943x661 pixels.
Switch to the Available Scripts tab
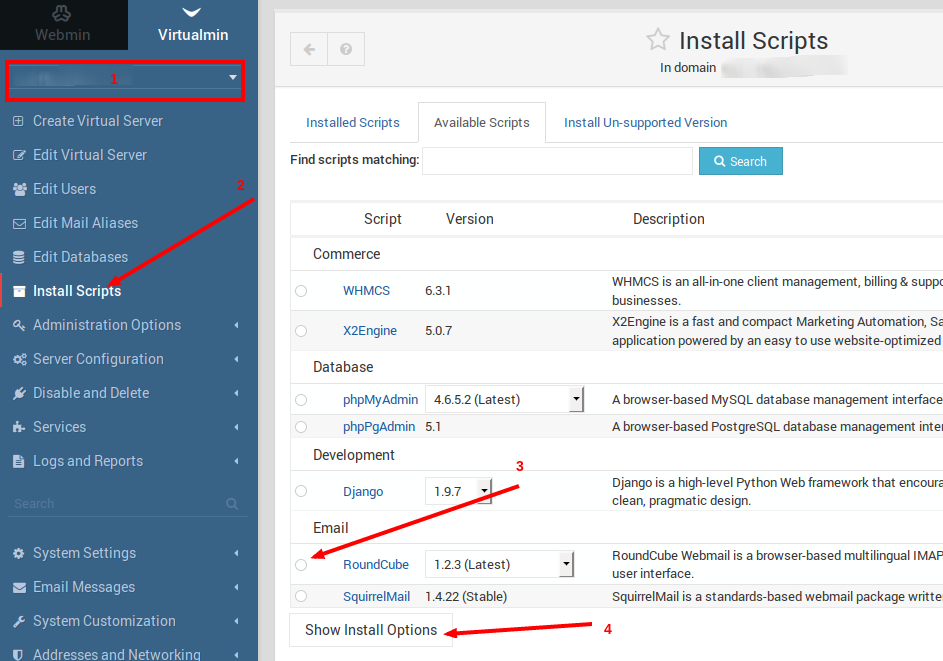(482, 123)
